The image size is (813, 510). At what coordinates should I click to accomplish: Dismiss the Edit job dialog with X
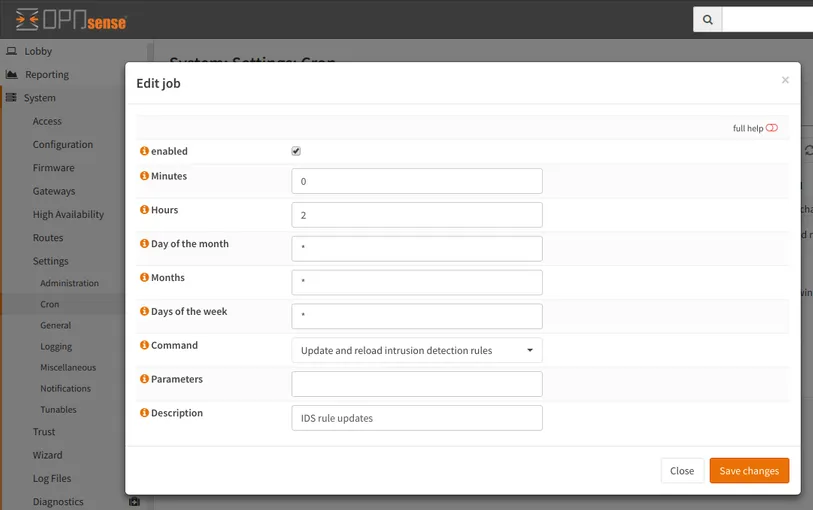coord(785,80)
